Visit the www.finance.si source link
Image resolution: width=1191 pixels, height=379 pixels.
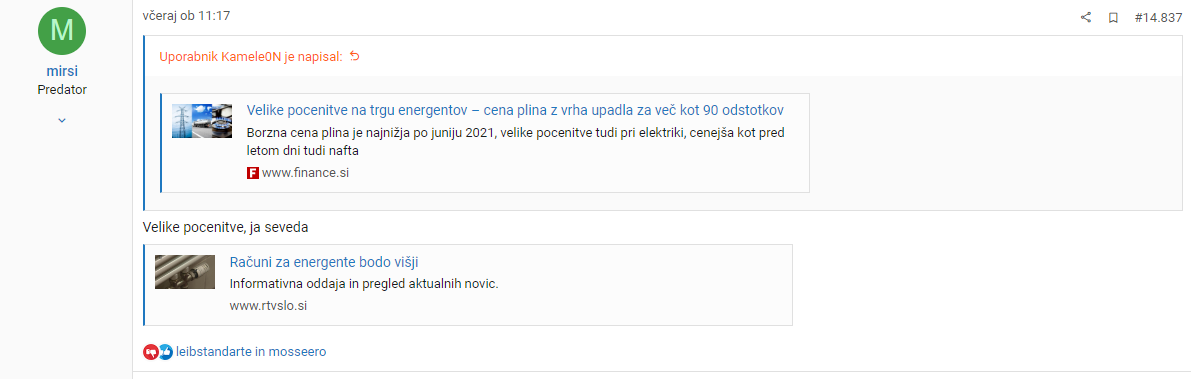[305, 173]
